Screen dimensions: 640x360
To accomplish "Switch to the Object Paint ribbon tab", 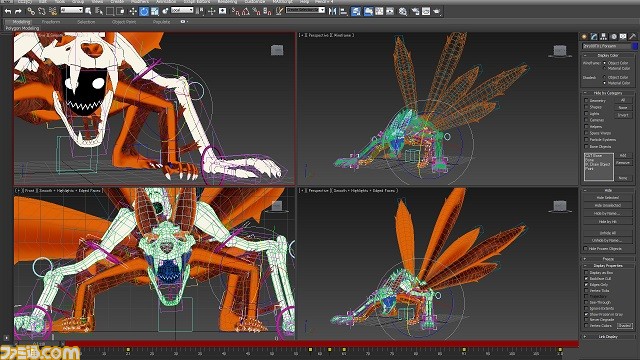I will click(124, 22).
